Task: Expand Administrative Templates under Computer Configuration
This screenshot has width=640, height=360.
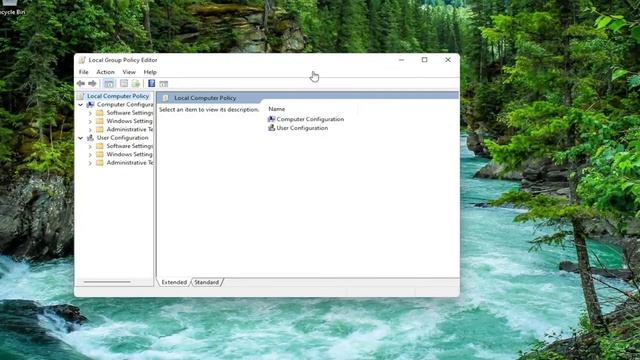Action: point(90,130)
